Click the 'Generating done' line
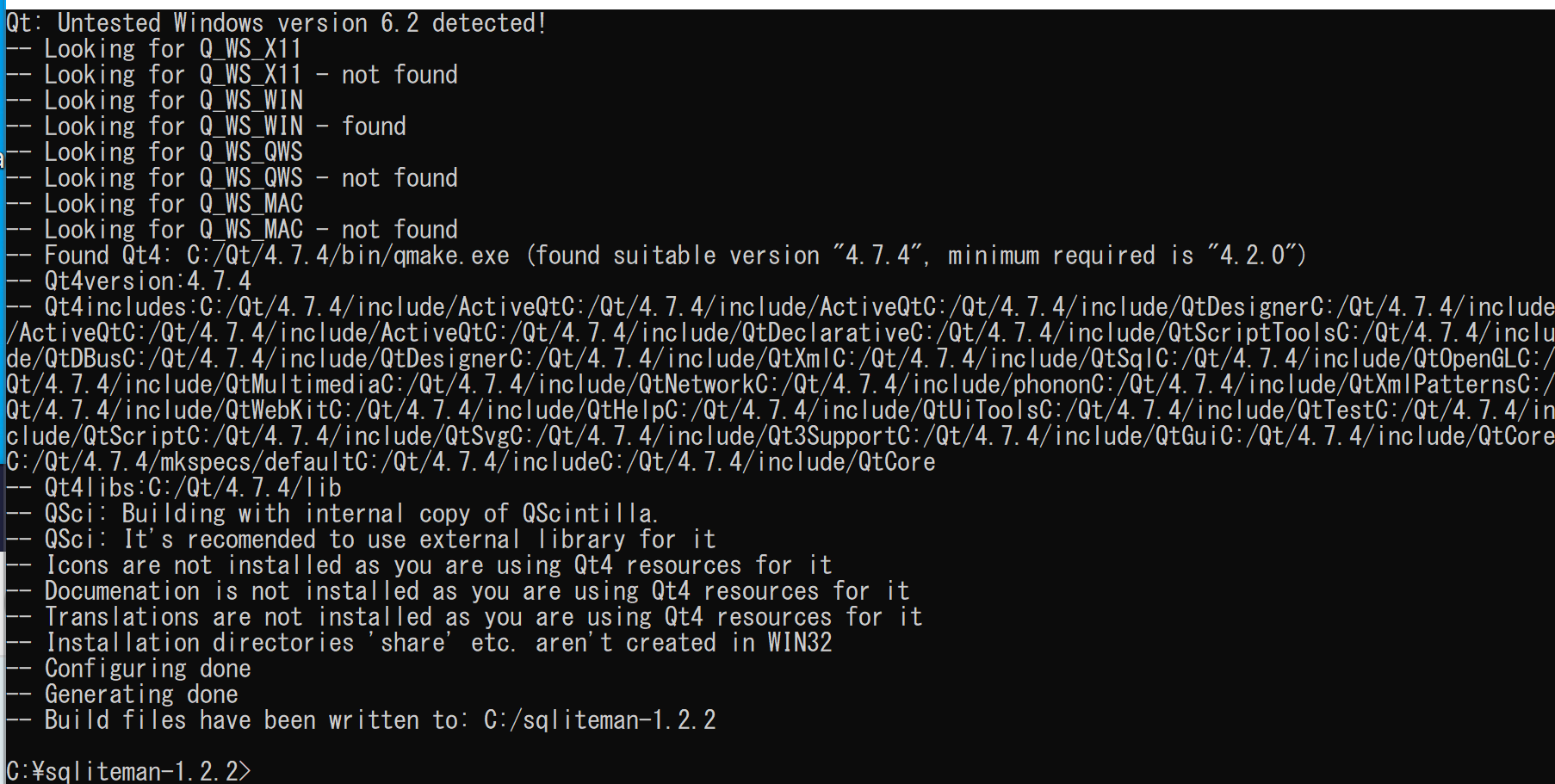The width and height of the screenshot is (1555, 784). (122, 694)
